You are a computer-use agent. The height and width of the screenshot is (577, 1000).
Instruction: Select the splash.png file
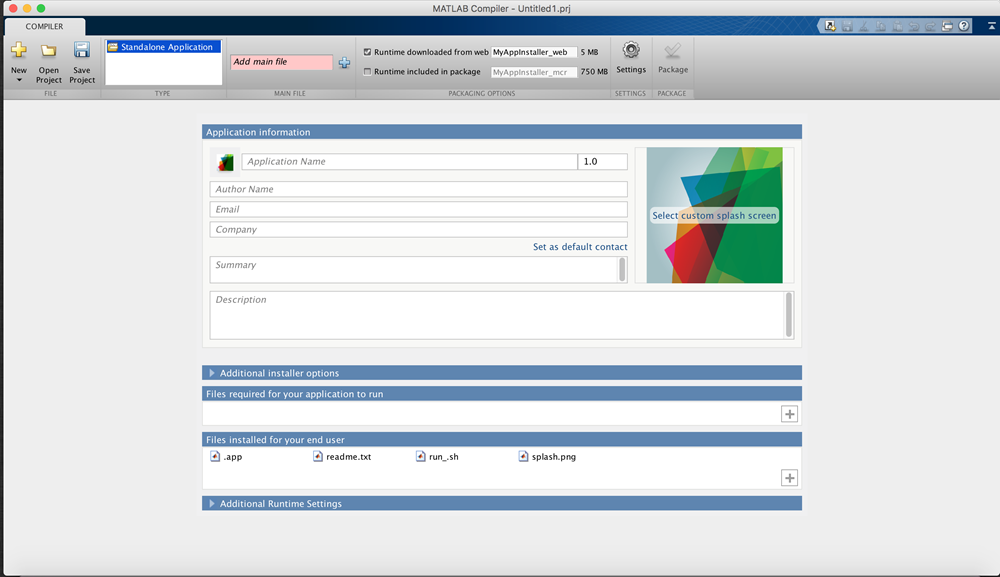click(x=547, y=456)
